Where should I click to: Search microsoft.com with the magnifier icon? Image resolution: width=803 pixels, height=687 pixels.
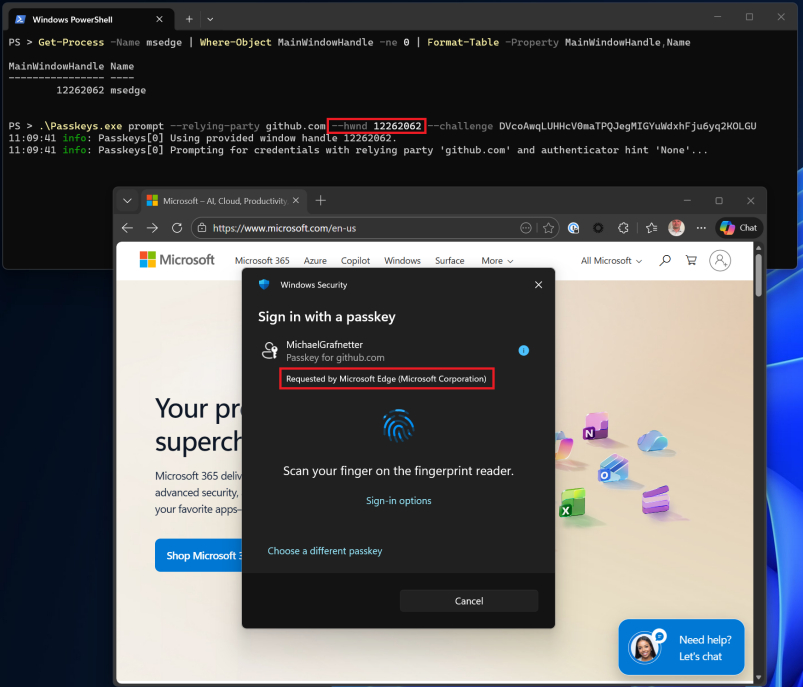[x=665, y=261]
